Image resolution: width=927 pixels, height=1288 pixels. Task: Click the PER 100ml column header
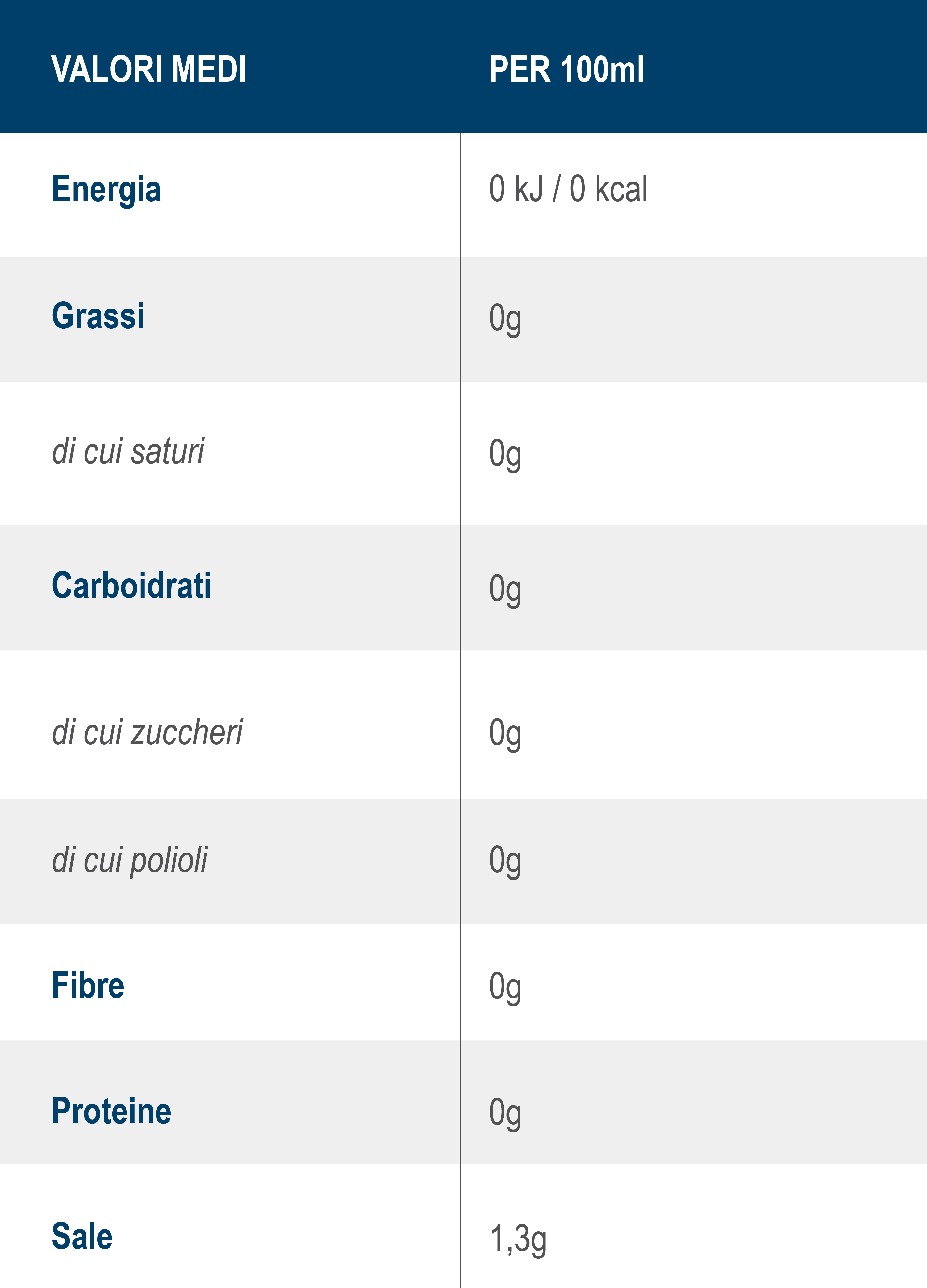tap(566, 69)
